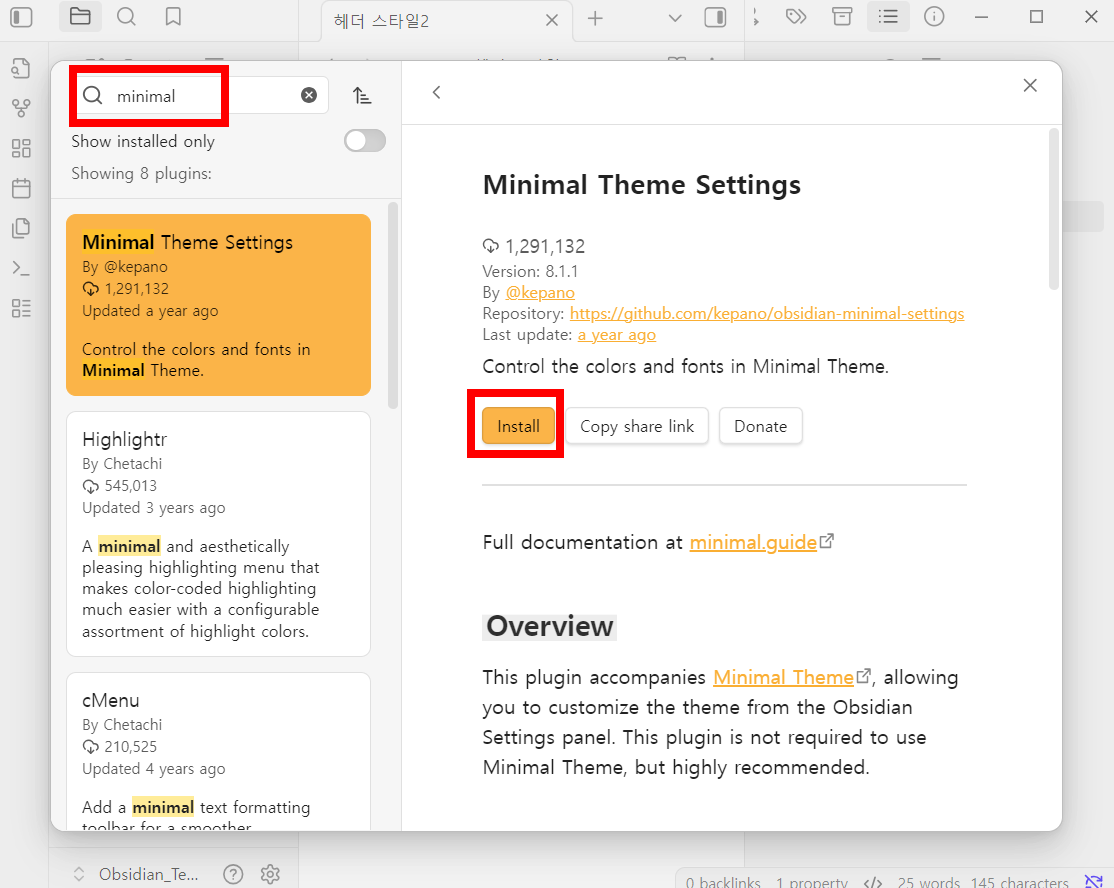Click '0 backlinks' in status bar

point(723,882)
